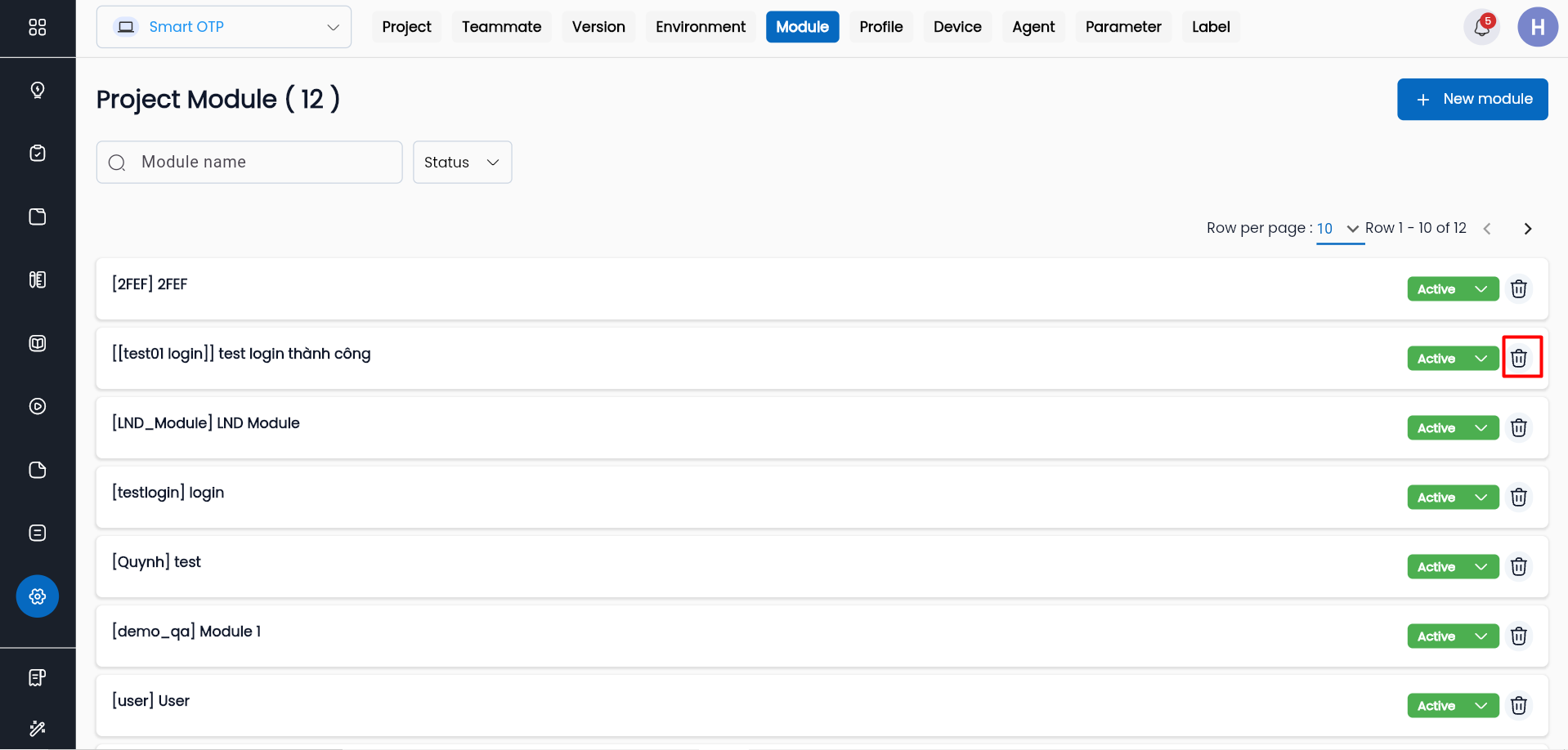Click the lightbulb sidebar icon

[x=38, y=90]
